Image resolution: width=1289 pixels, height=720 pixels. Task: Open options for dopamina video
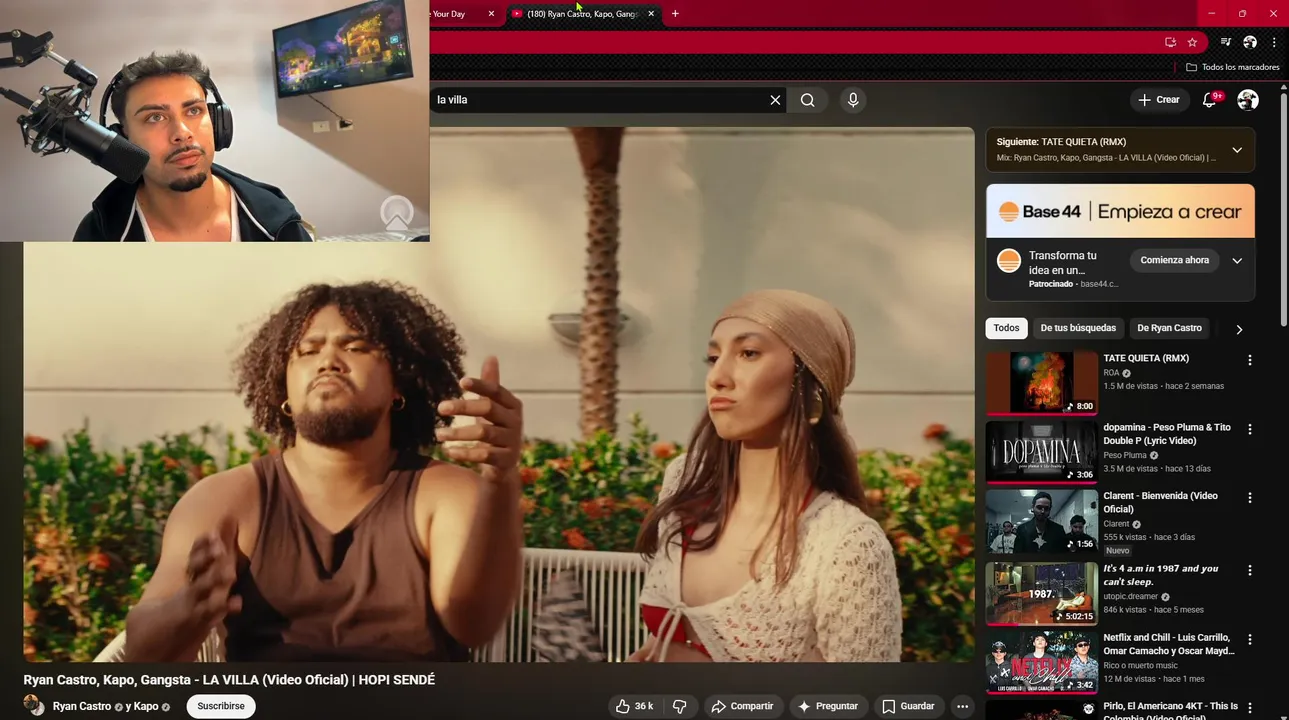(x=1249, y=429)
